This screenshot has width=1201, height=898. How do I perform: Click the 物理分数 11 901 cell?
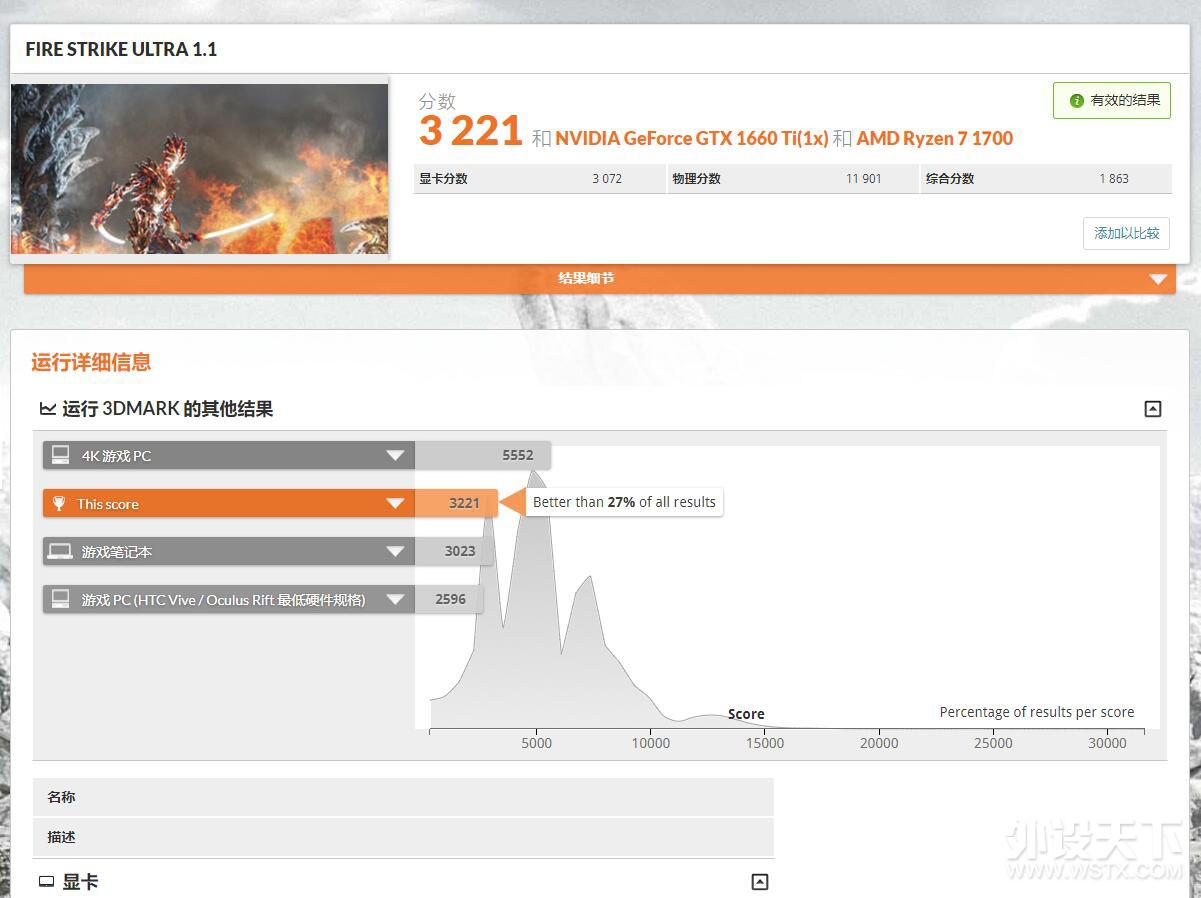pos(793,179)
